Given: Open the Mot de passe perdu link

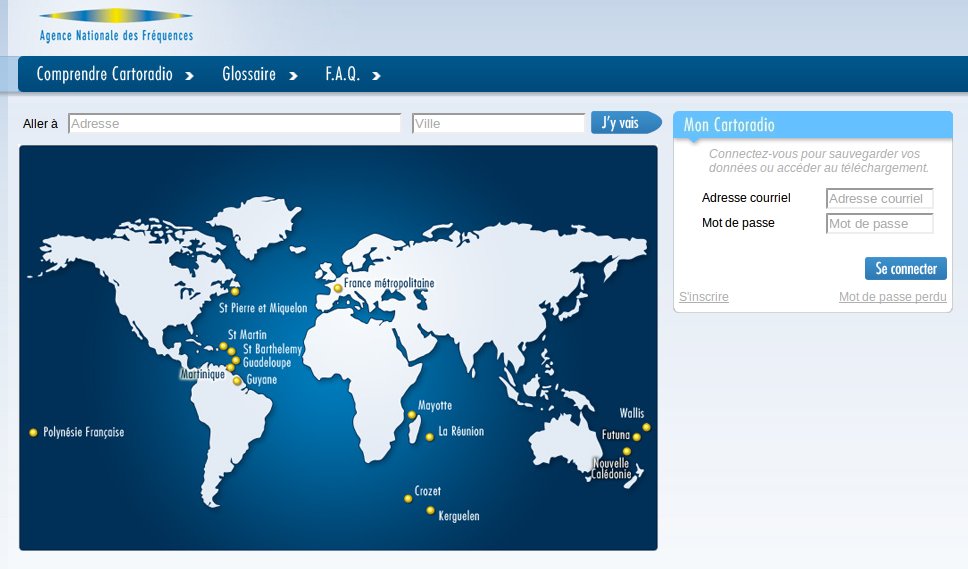Looking at the screenshot, I should (892, 297).
